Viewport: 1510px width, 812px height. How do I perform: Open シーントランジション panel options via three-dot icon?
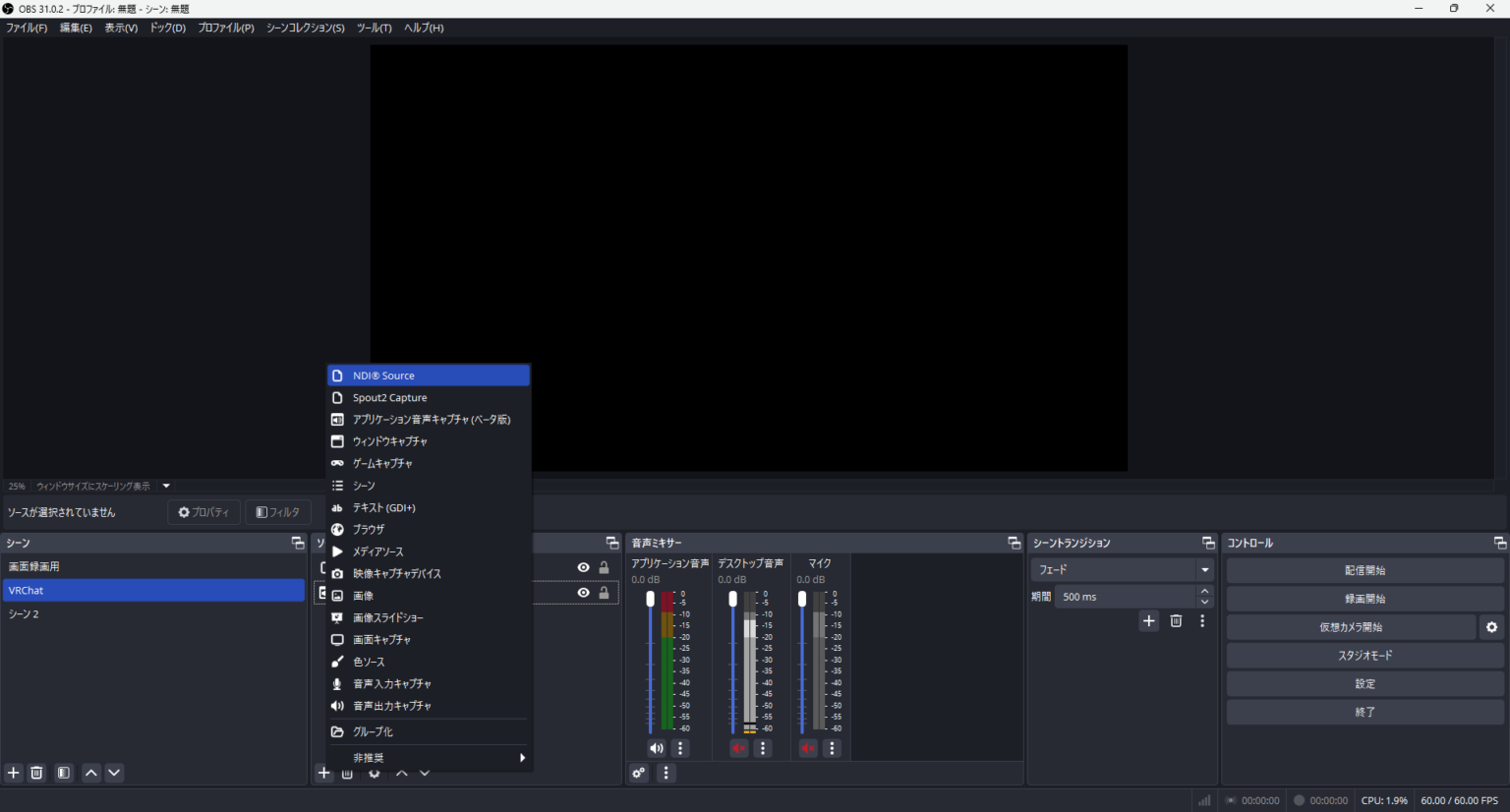tap(1202, 620)
